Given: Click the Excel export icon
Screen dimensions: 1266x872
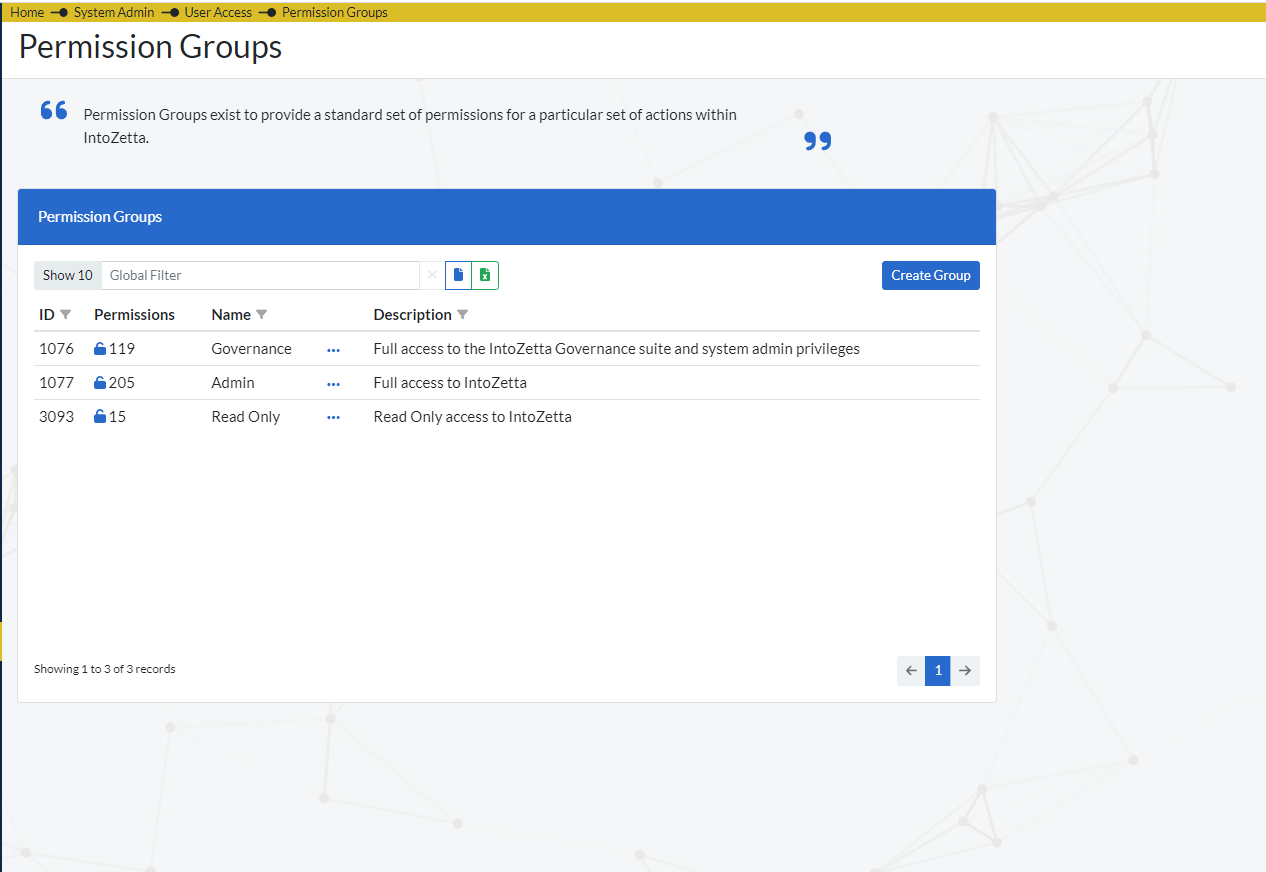Looking at the screenshot, I should (485, 275).
